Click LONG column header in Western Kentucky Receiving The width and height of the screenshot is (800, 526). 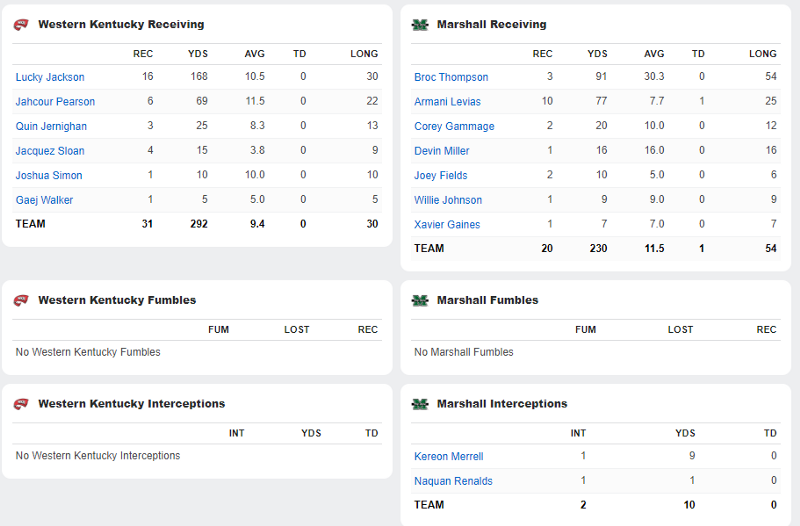pos(364,54)
